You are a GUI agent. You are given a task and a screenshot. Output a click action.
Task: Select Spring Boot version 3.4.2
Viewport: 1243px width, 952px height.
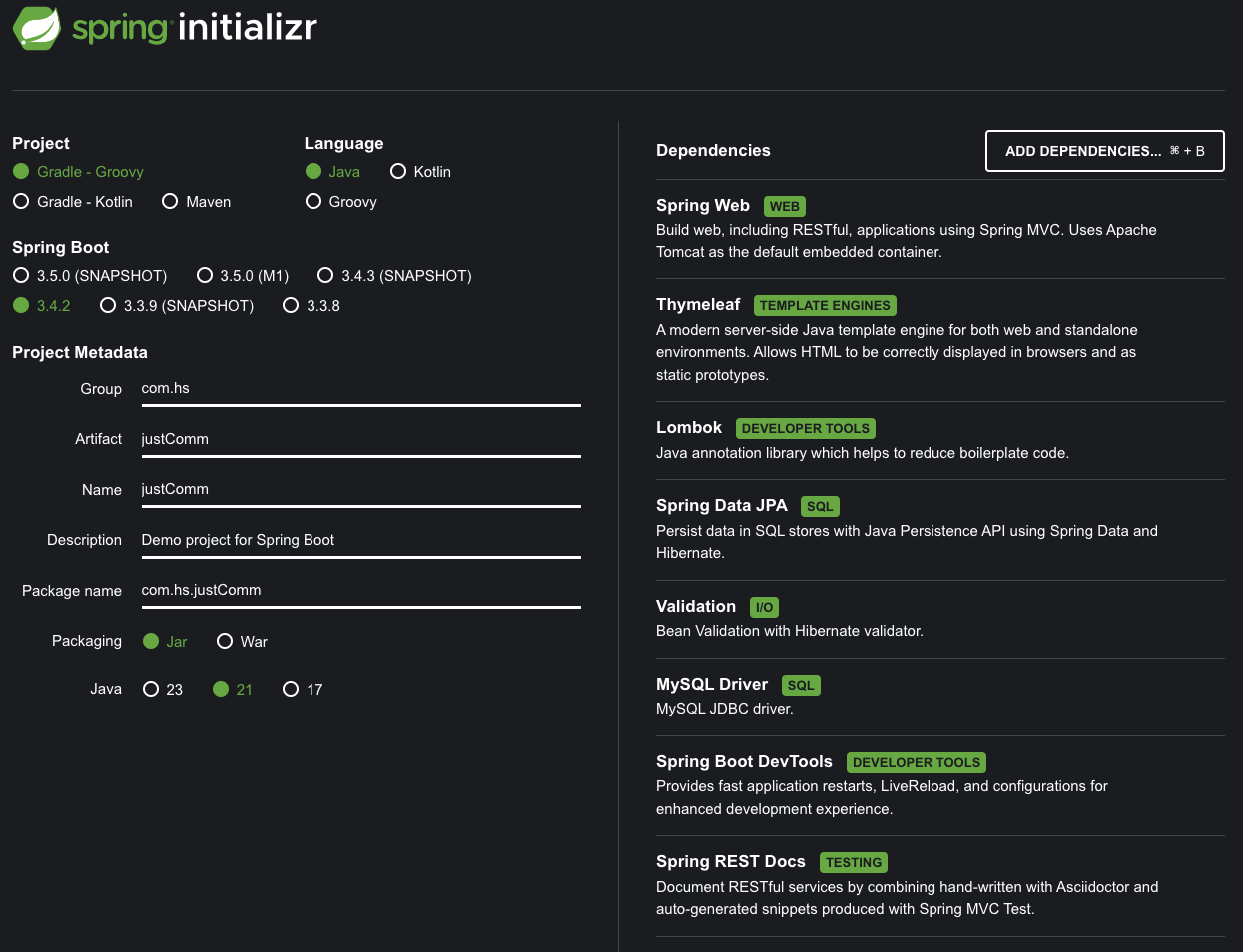pyautogui.click(x=41, y=306)
